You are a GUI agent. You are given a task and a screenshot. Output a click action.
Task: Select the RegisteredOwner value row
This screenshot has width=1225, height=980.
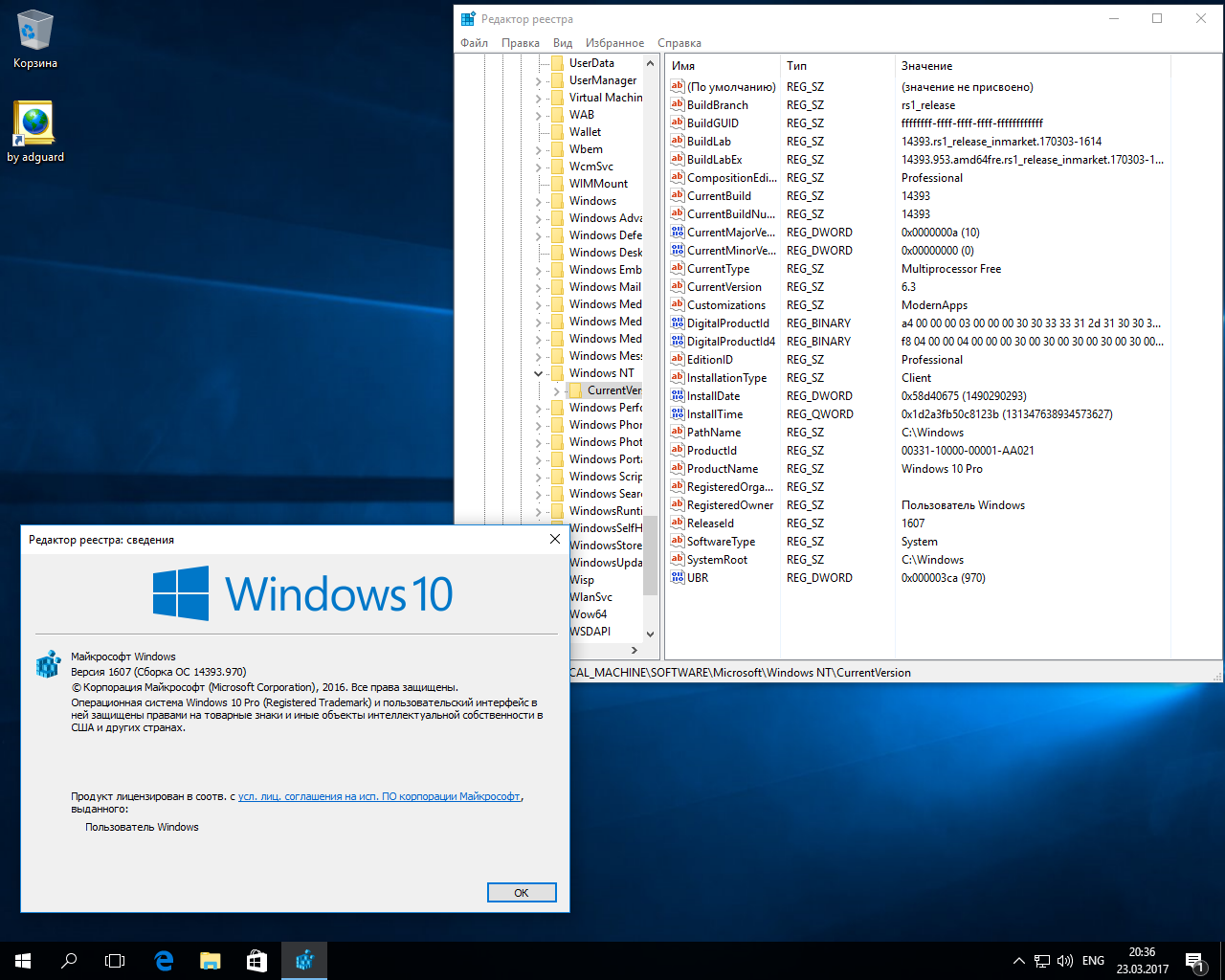point(917,504)
